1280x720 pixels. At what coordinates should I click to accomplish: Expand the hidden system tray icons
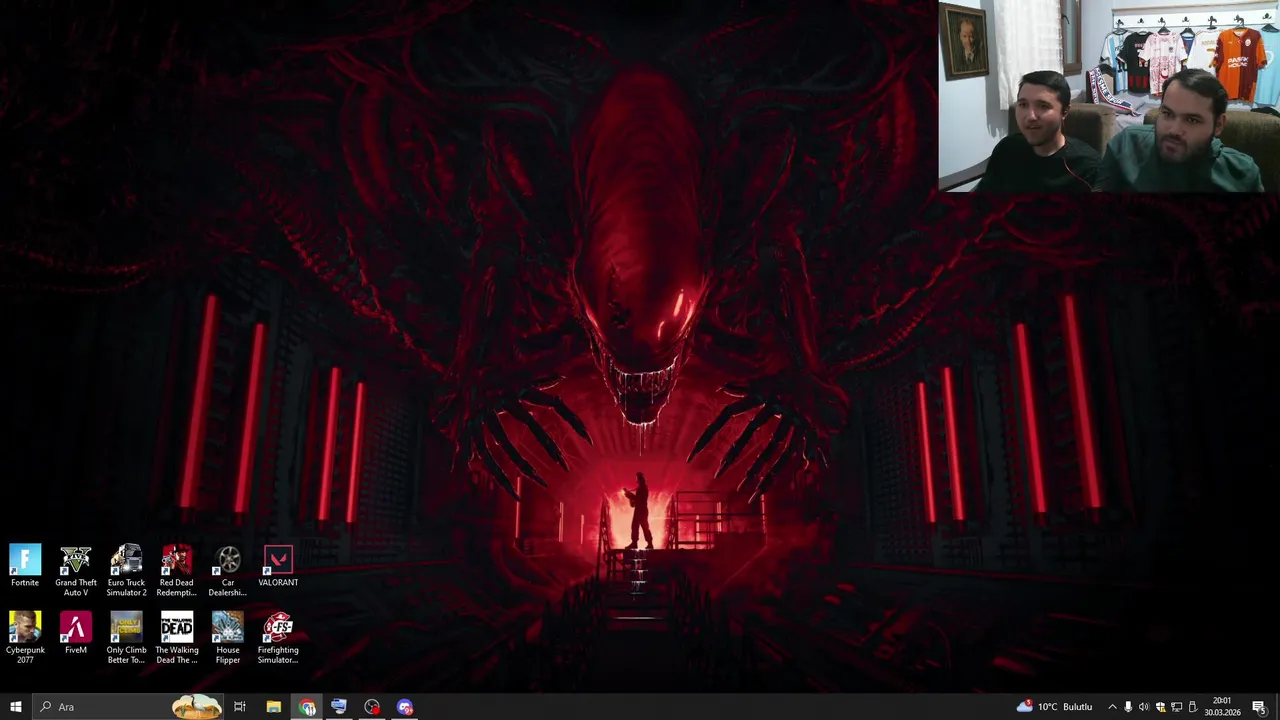point(1112,707)
